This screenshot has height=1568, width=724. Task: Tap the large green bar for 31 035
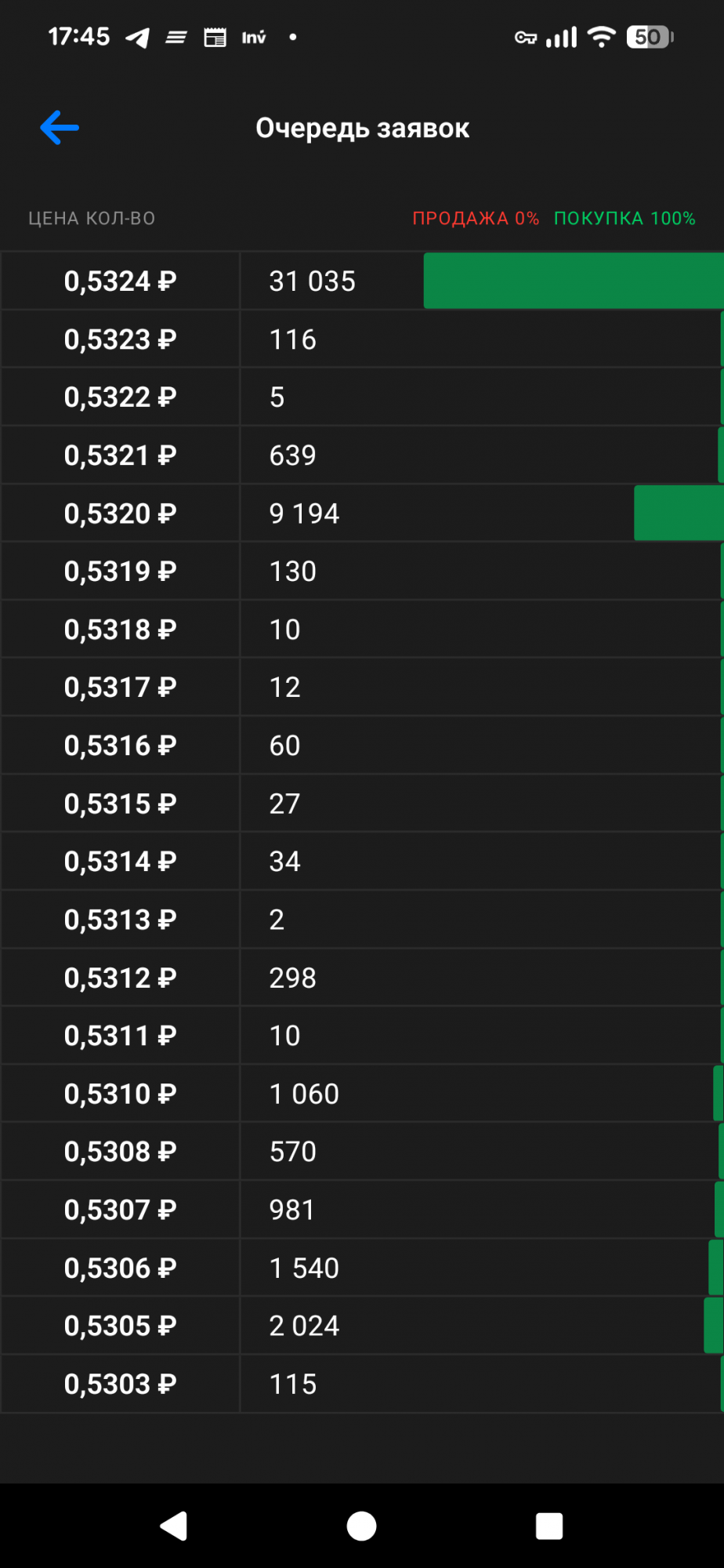click(x=573, y=281)
